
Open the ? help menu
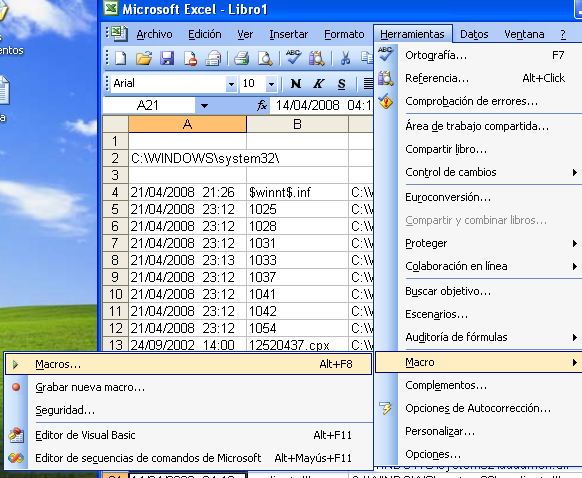click(x=563, y=34)
